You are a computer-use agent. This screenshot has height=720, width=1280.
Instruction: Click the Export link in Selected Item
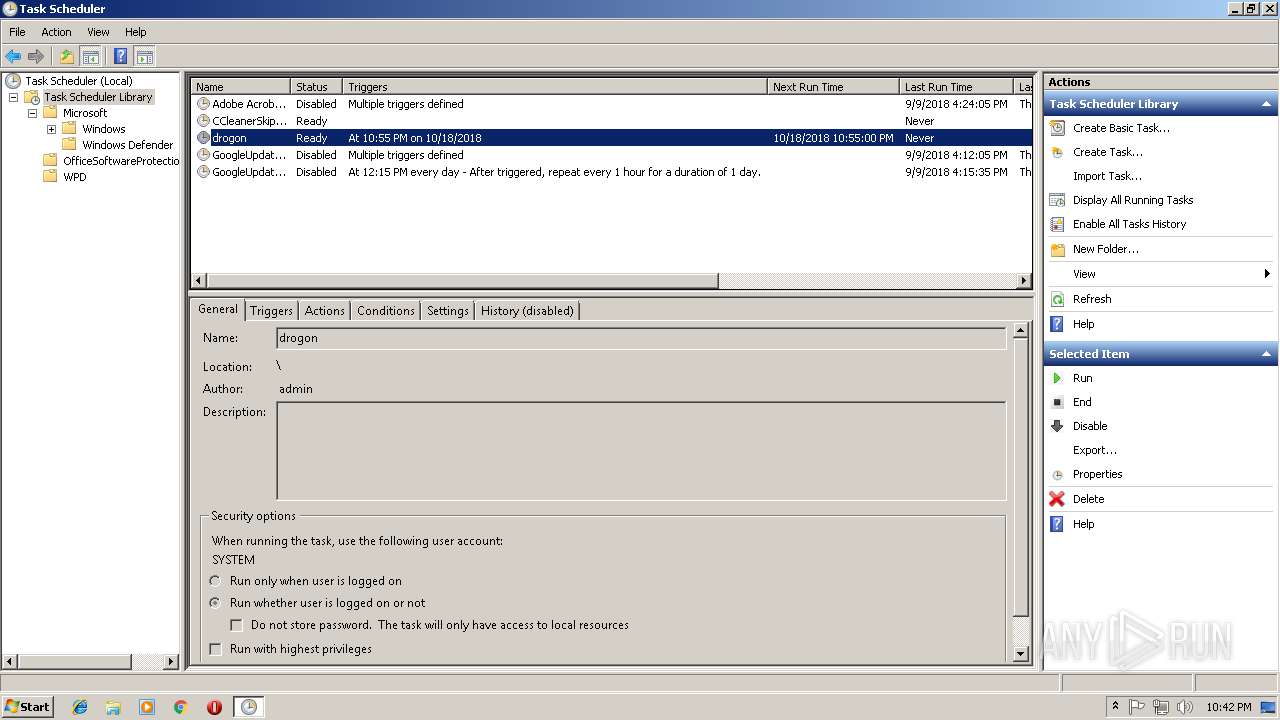tap(1095, 450)
